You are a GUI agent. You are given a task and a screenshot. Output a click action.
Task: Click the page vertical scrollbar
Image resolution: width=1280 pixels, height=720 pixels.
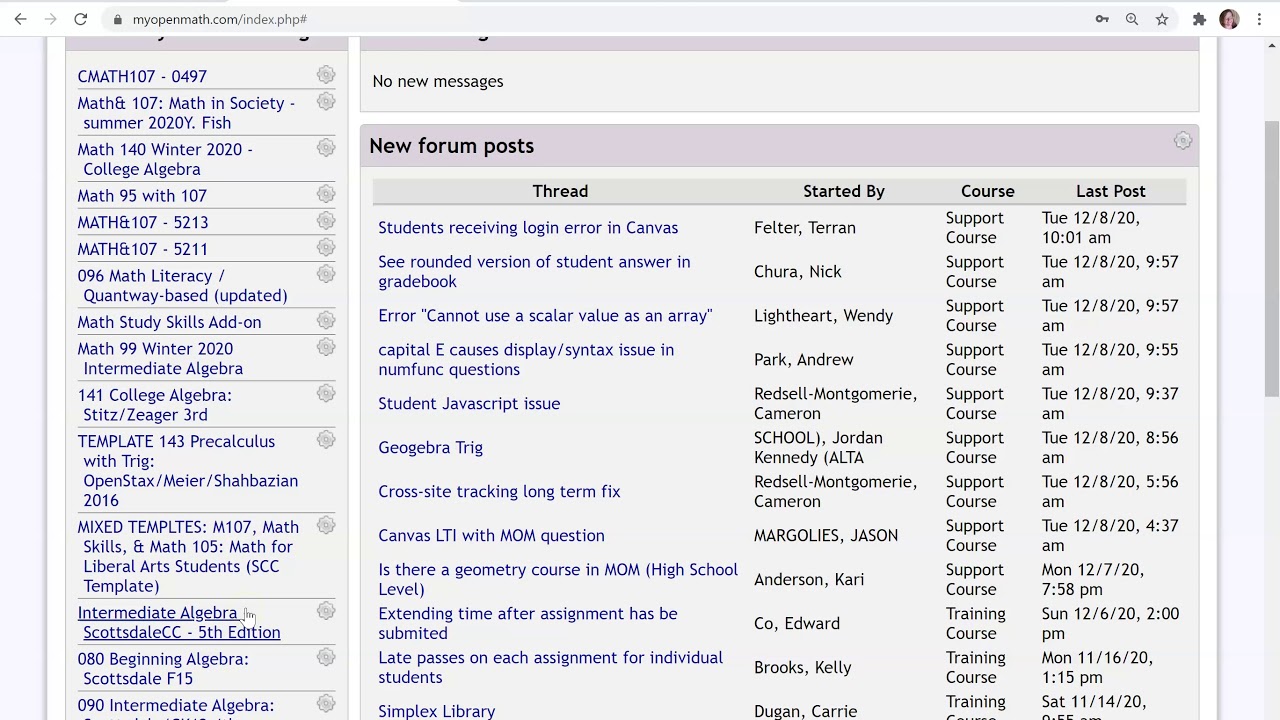click(1272, 258)
